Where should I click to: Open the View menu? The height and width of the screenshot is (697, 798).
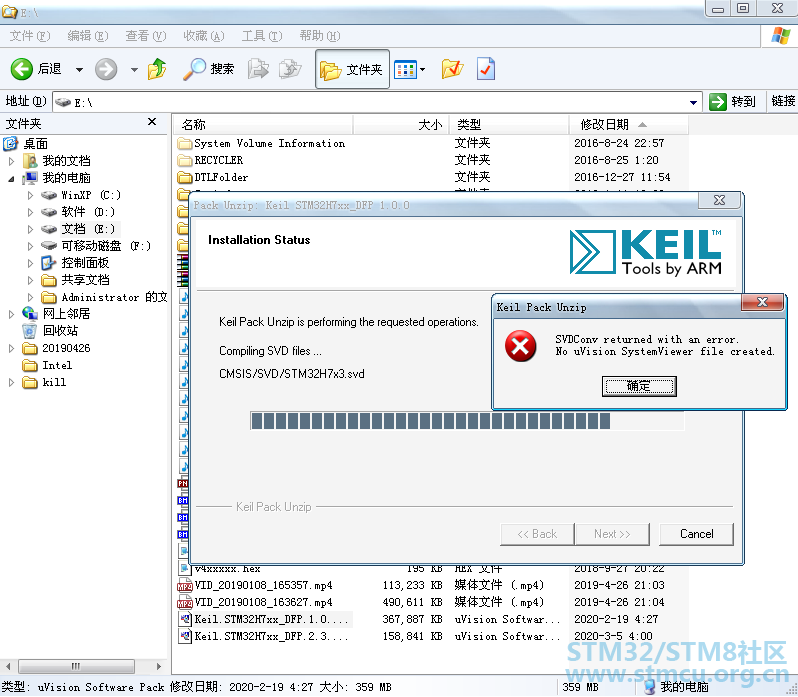(146, 36)
